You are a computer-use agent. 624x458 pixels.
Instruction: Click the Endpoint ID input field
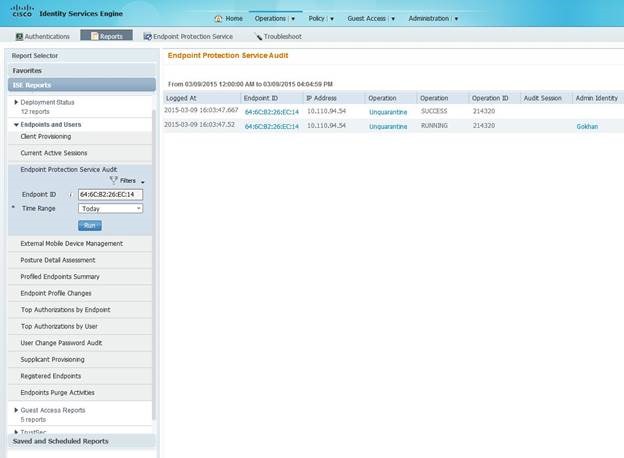click(111, 195)
